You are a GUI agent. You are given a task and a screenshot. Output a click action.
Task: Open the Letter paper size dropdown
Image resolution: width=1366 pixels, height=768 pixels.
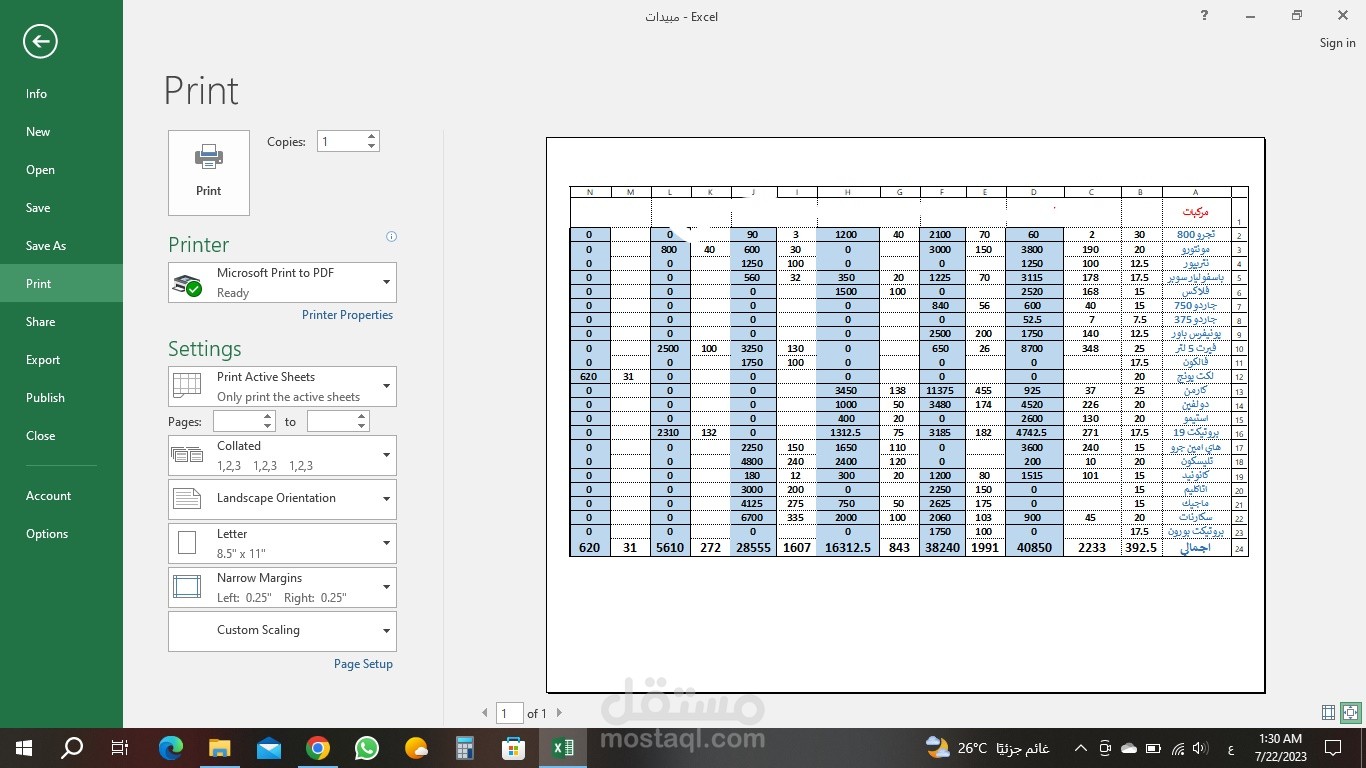pos(282,543)
